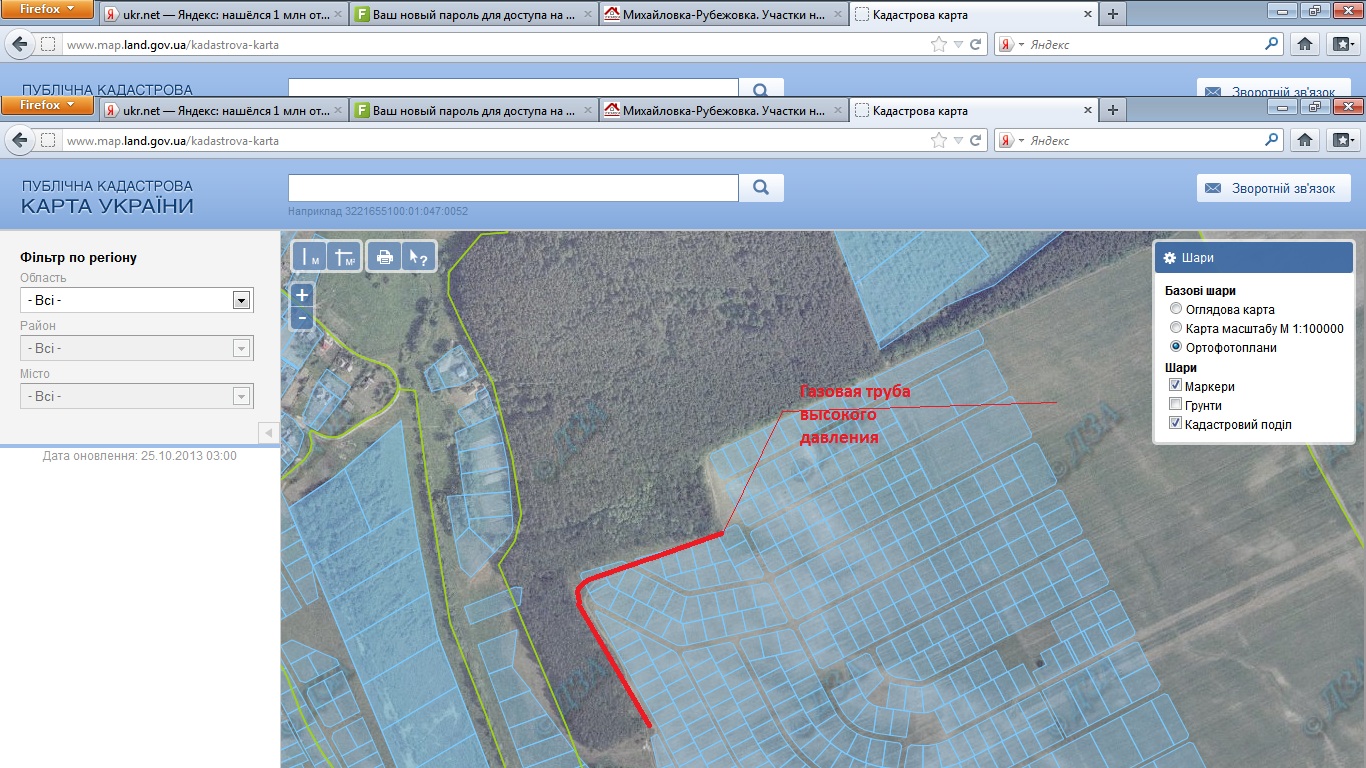Viewport: 1366px width, 768px height.
Task: Choose the Ортофотоплани base layer option
Action: click(1176, 348)
